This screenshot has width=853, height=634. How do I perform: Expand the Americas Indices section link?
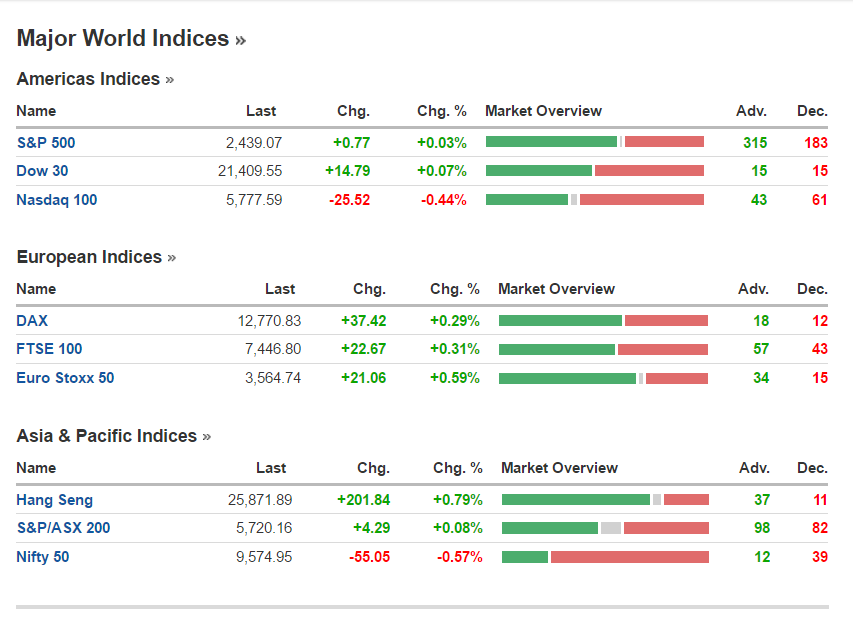click(x=95, y=79)
